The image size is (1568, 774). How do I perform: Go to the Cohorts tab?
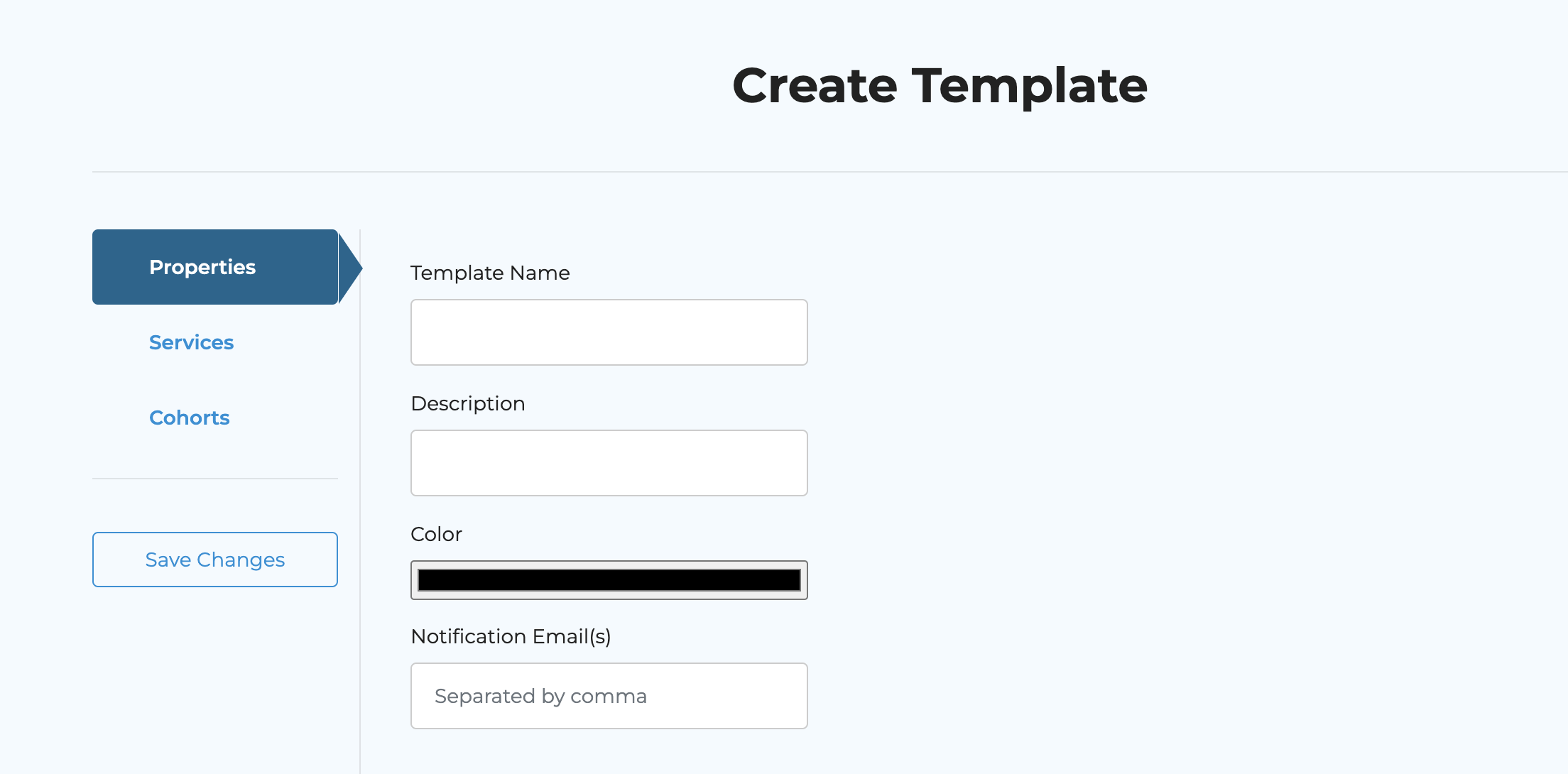189,418
